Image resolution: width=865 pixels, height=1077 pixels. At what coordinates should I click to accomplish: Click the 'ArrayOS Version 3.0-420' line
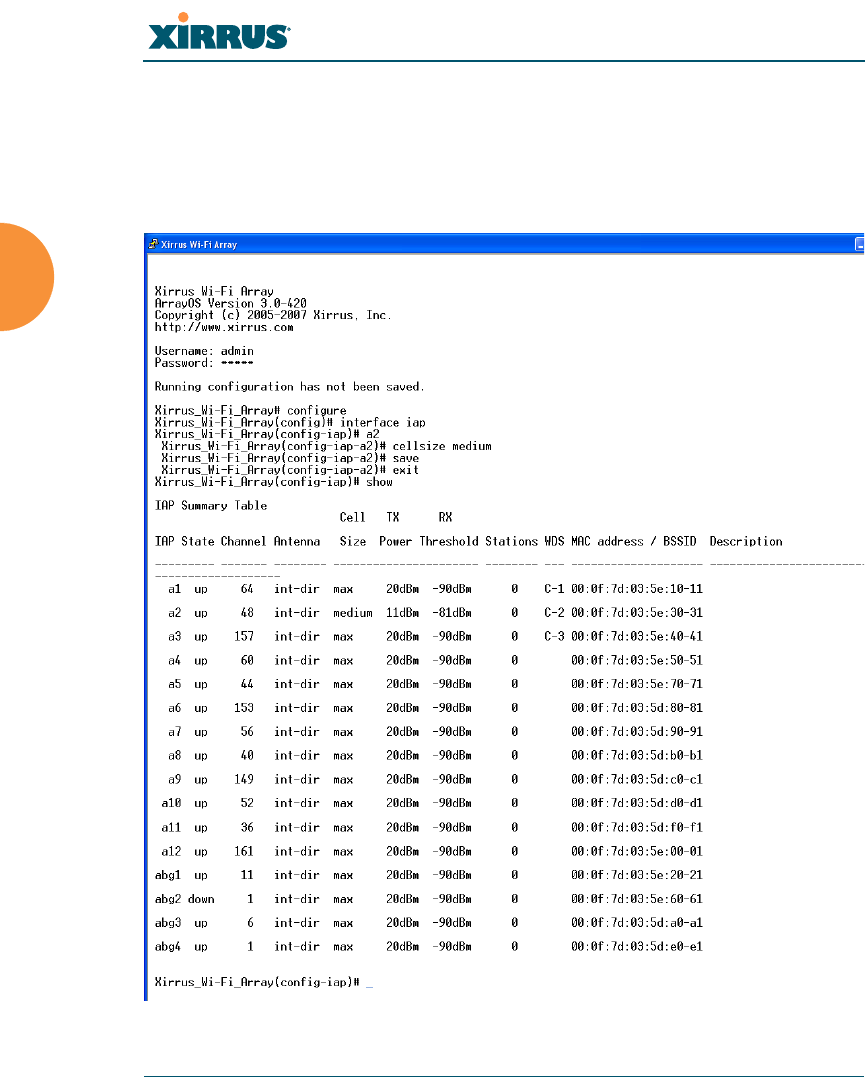pos(231,304)
